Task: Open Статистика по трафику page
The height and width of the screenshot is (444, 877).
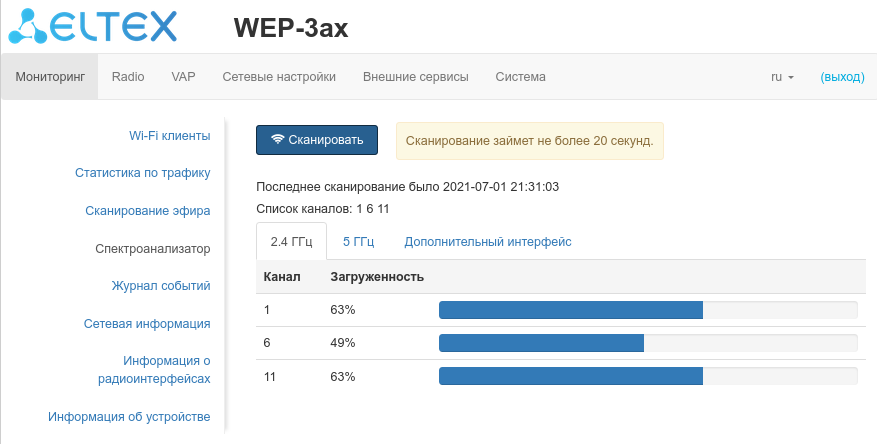Action: point(142,173)
